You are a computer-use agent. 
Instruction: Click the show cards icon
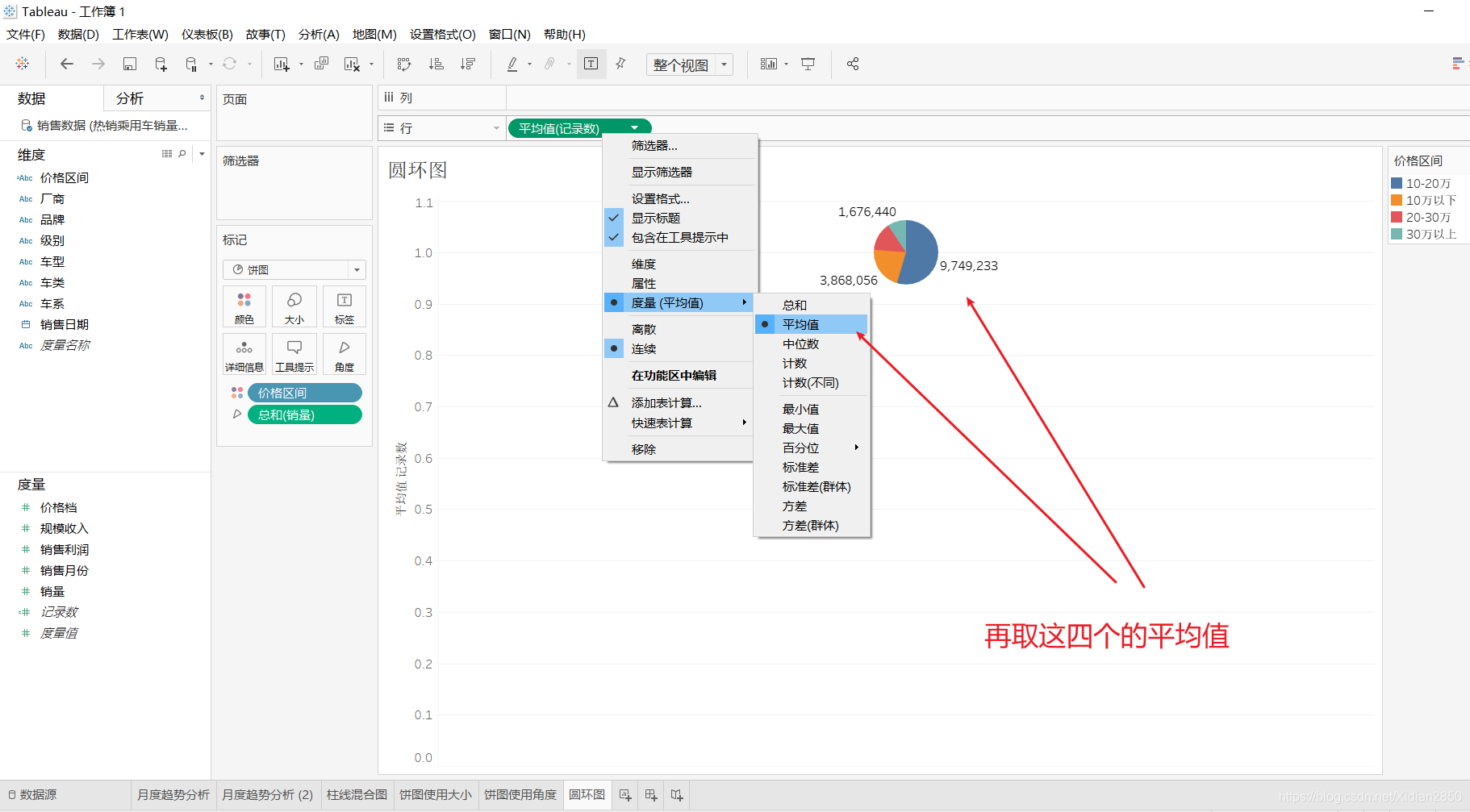coord(769,64)
